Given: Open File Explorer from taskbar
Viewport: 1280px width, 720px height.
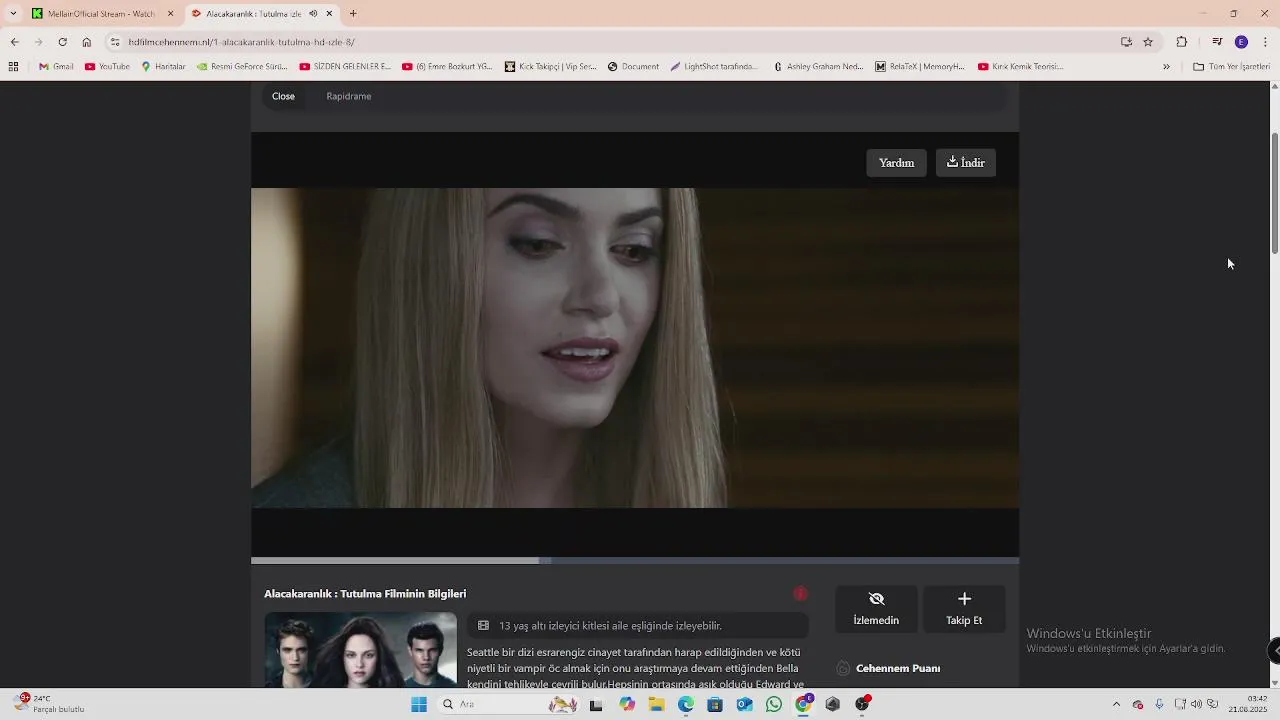Looking at the screenshot, I should pos(656,704).
